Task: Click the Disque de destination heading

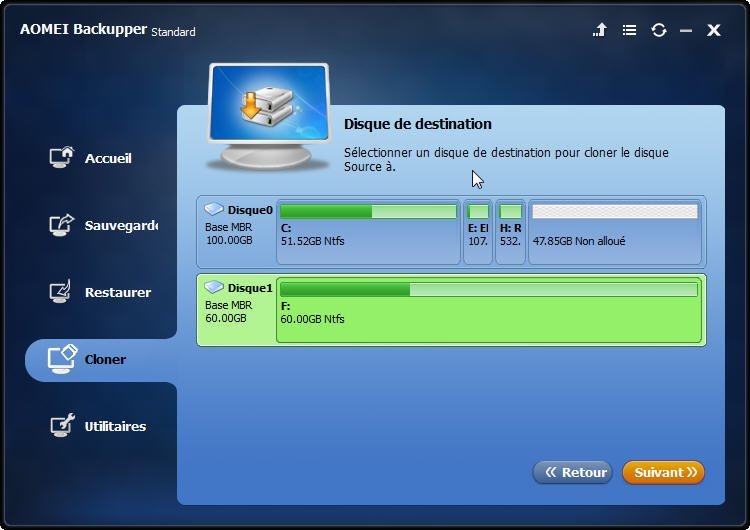Action: pyautogui.click(x=418, y=124)
